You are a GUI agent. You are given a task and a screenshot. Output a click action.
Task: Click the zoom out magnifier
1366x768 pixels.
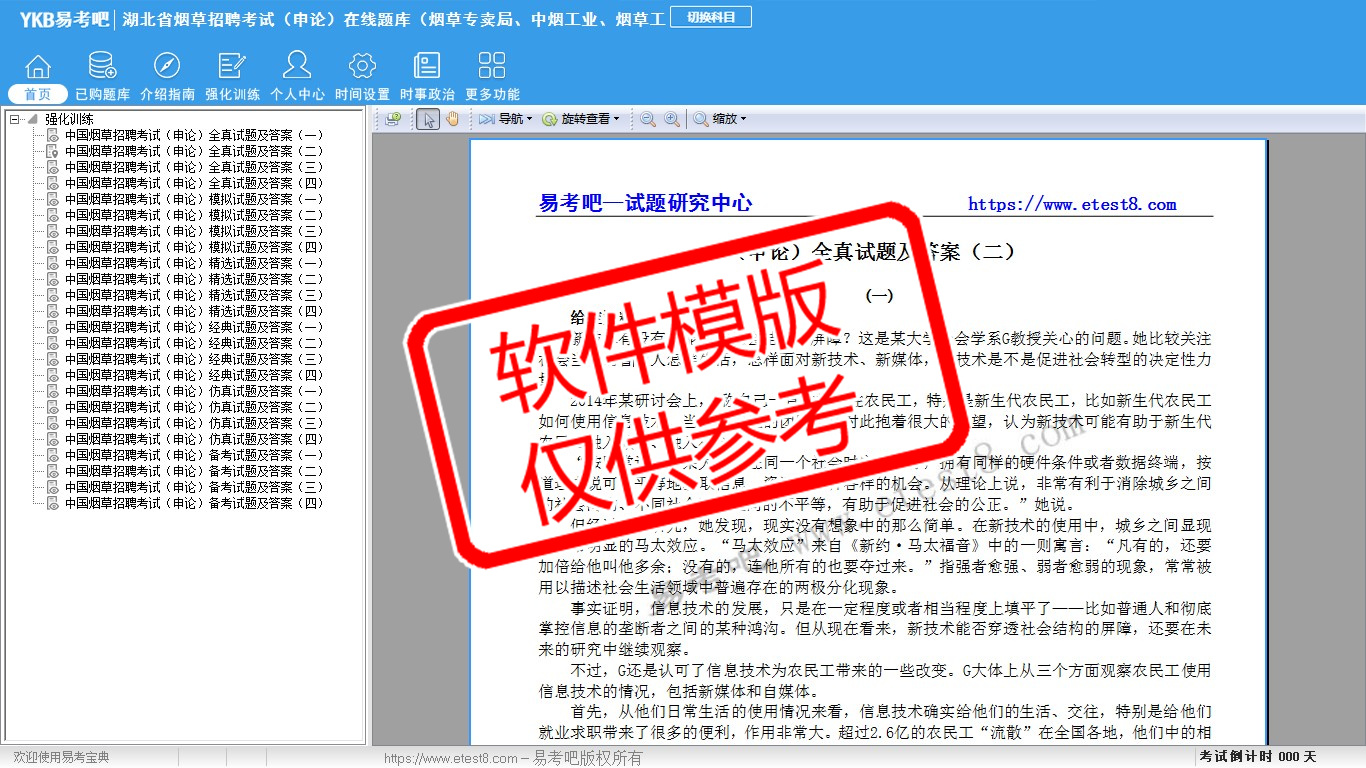point(648,119)
